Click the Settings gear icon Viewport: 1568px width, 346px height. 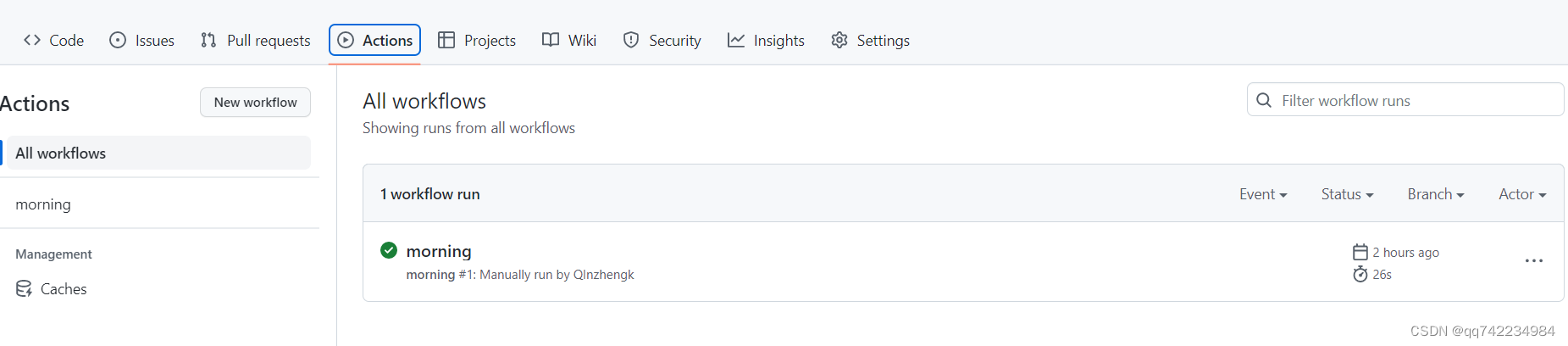(839, 40)
